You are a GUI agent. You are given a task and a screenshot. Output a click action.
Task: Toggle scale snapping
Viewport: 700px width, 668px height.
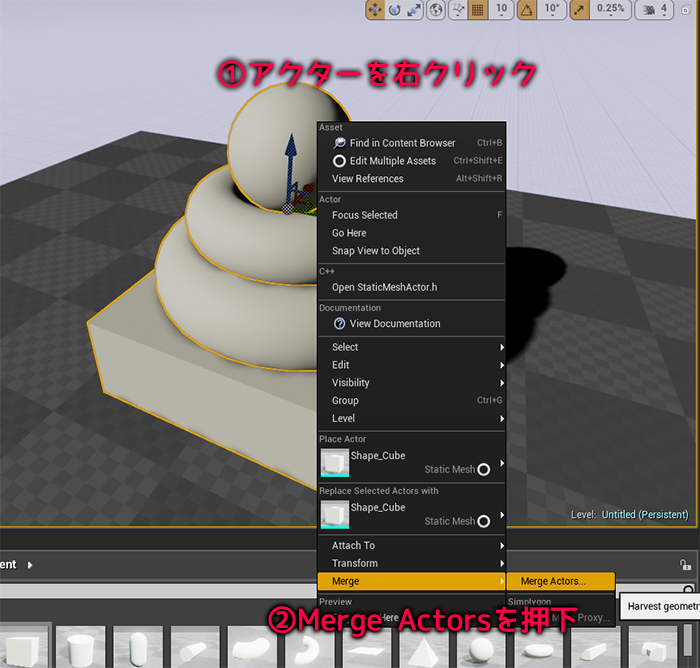coord(579,9)
